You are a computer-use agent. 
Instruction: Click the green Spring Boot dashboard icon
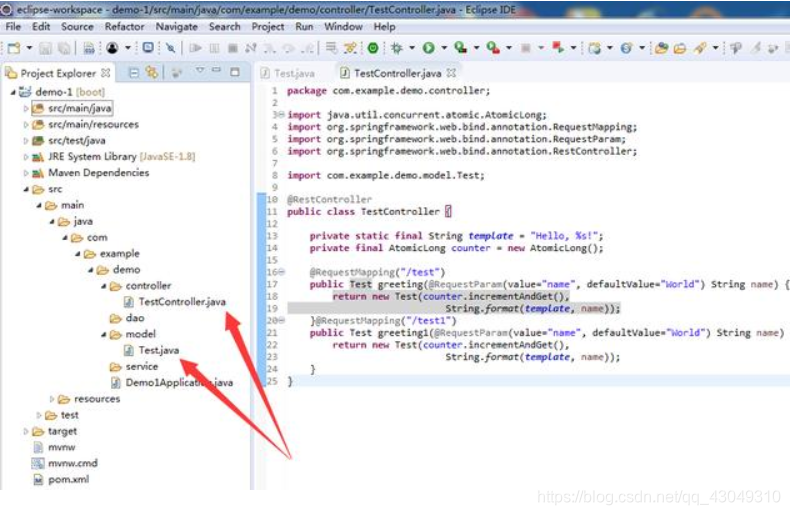point(373,48)
